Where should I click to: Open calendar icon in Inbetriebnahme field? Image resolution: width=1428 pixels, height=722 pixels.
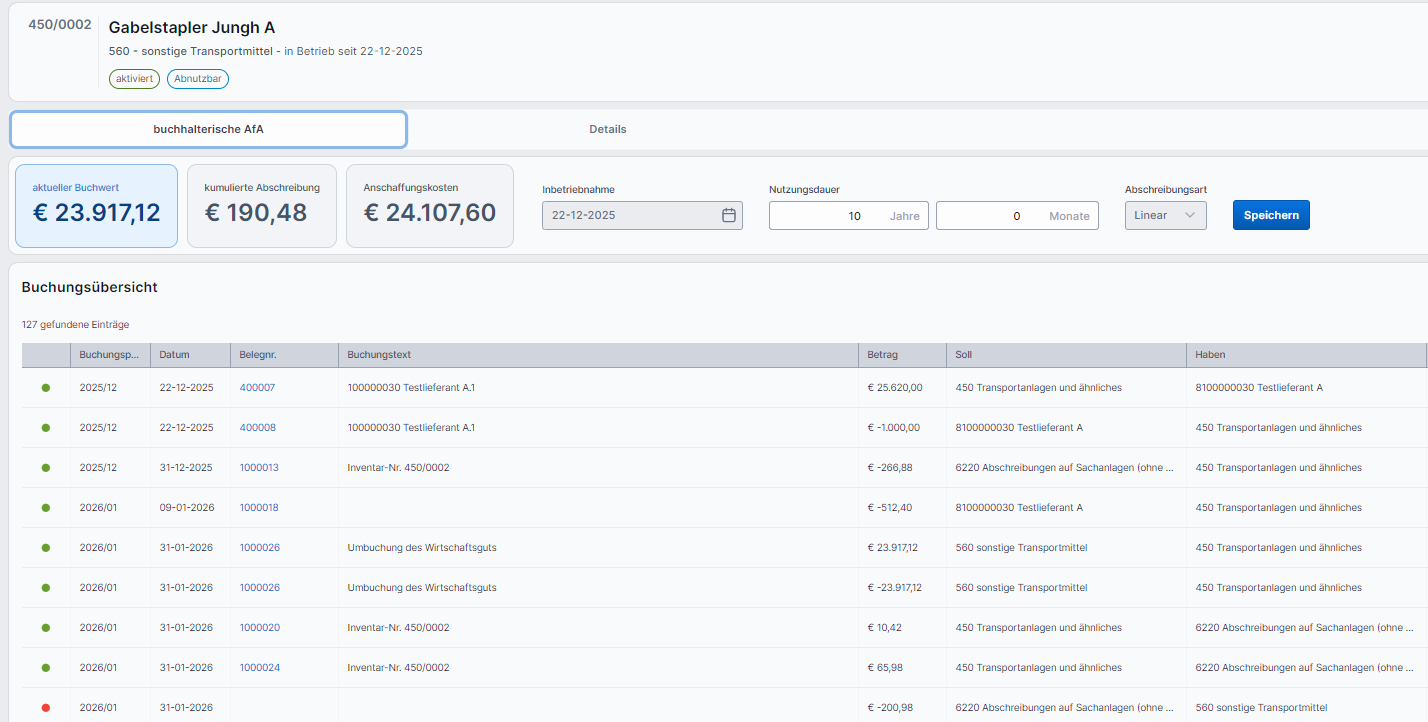coord(728,215)
